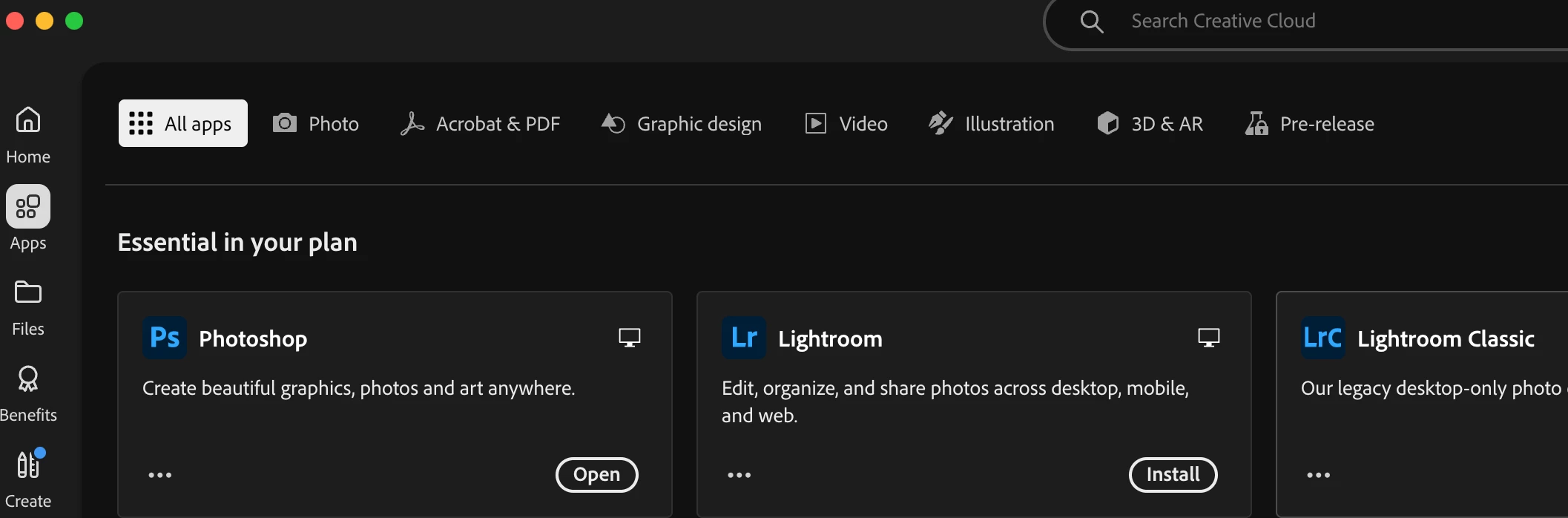Click the green fullscreen window button
The width and height of the screenshot is (1568, 518).
[74, 21]
